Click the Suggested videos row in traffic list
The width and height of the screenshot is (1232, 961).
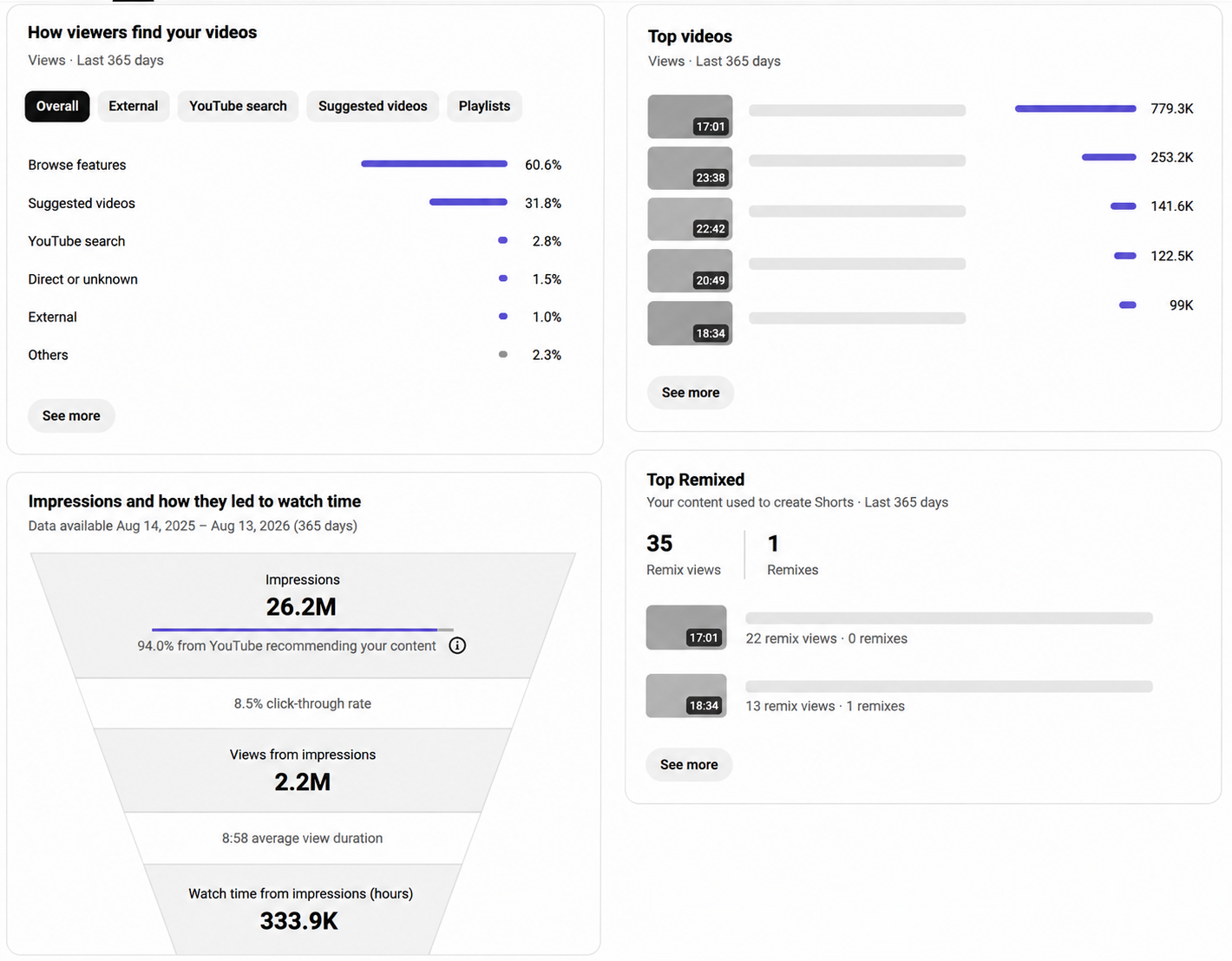[295, 203]
